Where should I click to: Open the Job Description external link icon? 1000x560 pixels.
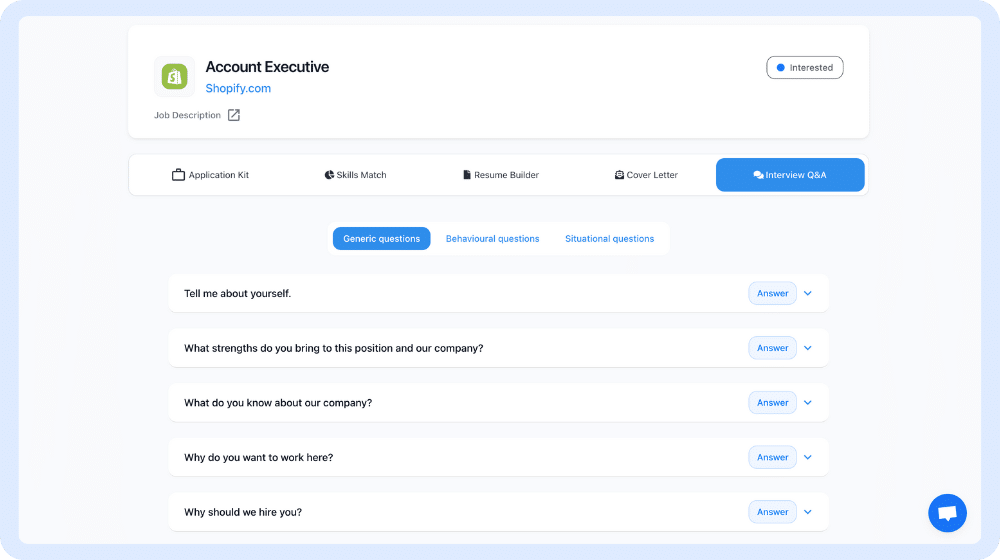pyautogui.click(x=234, y=115)
